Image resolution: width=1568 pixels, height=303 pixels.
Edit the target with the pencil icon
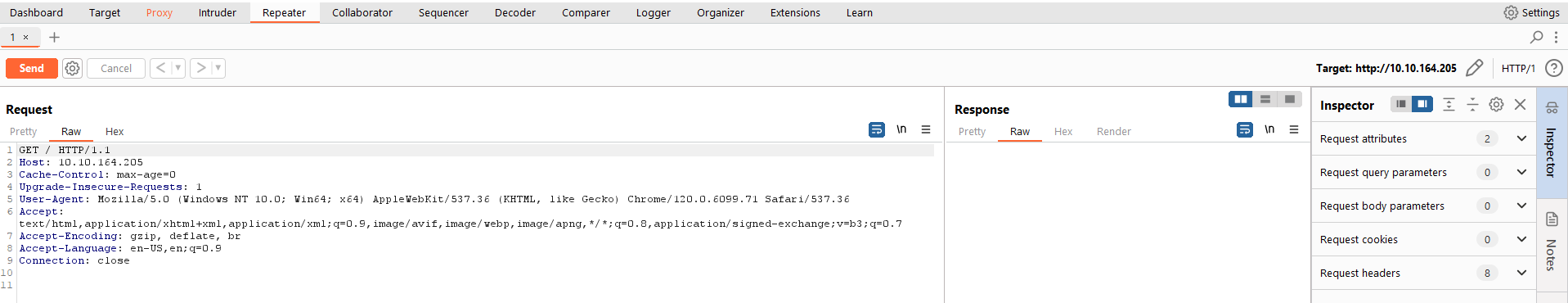[1475, 68]
